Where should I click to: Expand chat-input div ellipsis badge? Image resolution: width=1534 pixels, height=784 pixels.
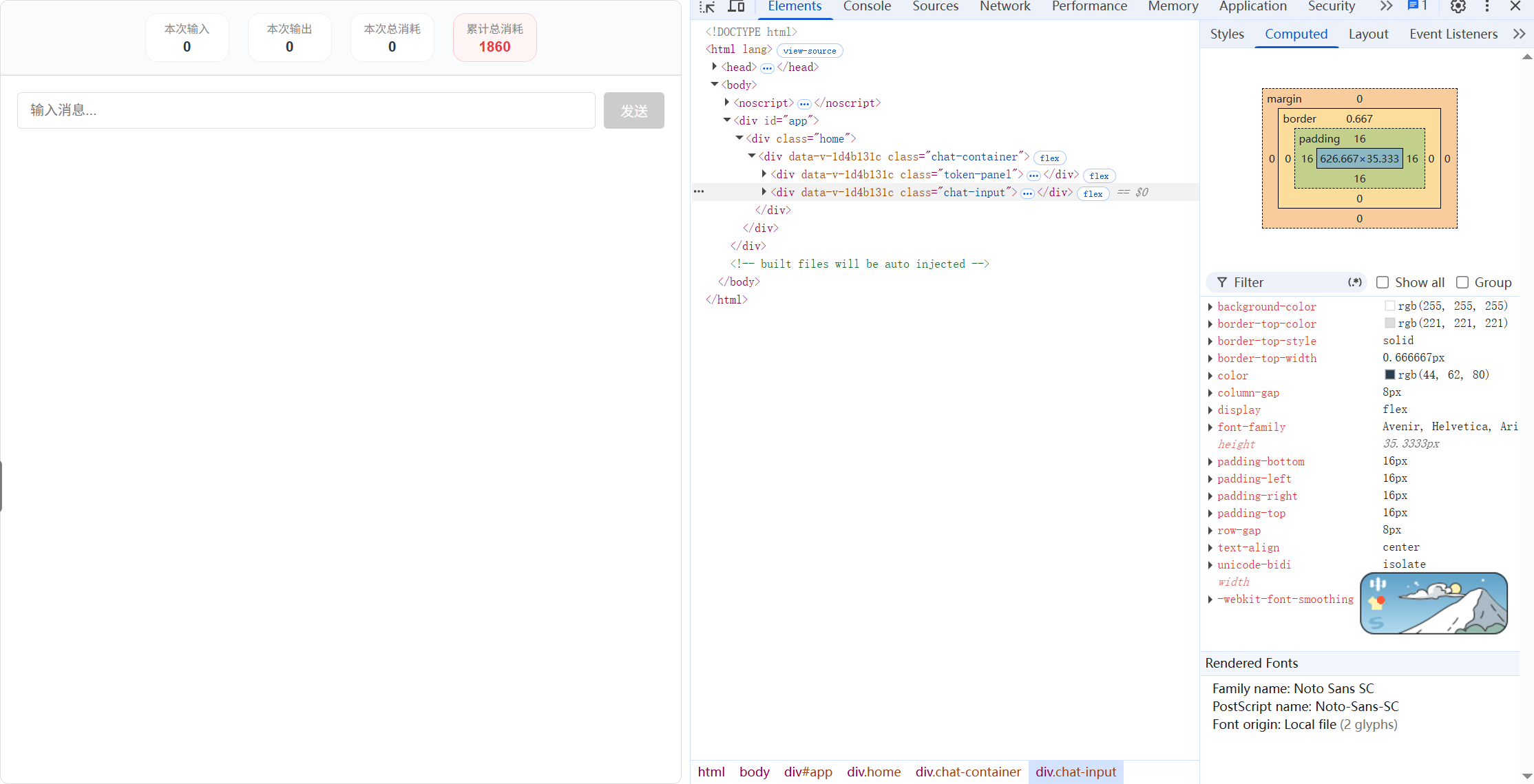click(1027, 193)
